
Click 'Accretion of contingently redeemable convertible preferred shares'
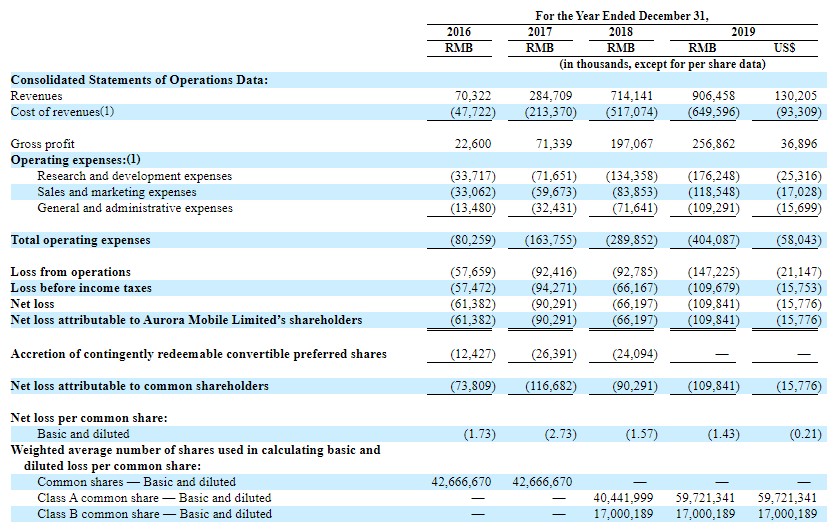tap(198, 354)
